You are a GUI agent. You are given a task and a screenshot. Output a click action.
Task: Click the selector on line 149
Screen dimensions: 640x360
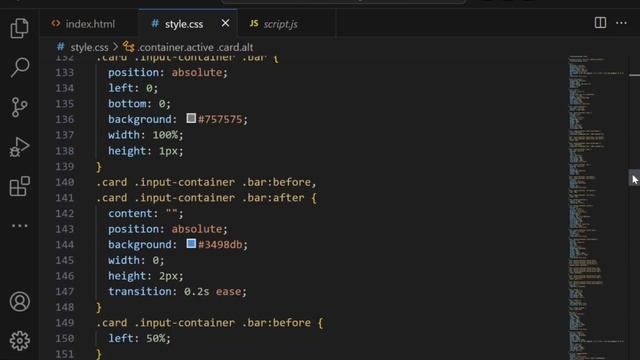coord(204,322)
